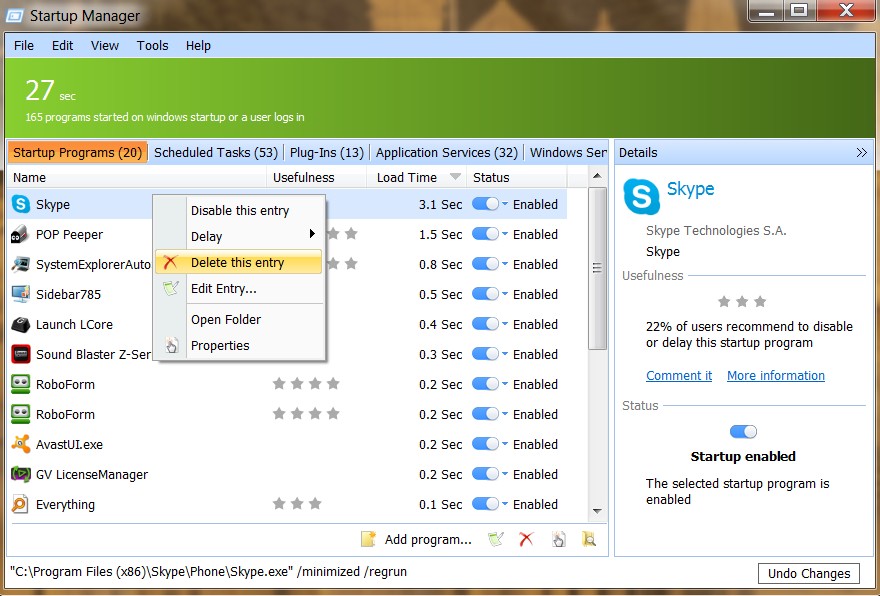Open the Sidebar785 status dropdown arrow
The height and width of the screenshot is (596, 880).
(x=505, y=294)
